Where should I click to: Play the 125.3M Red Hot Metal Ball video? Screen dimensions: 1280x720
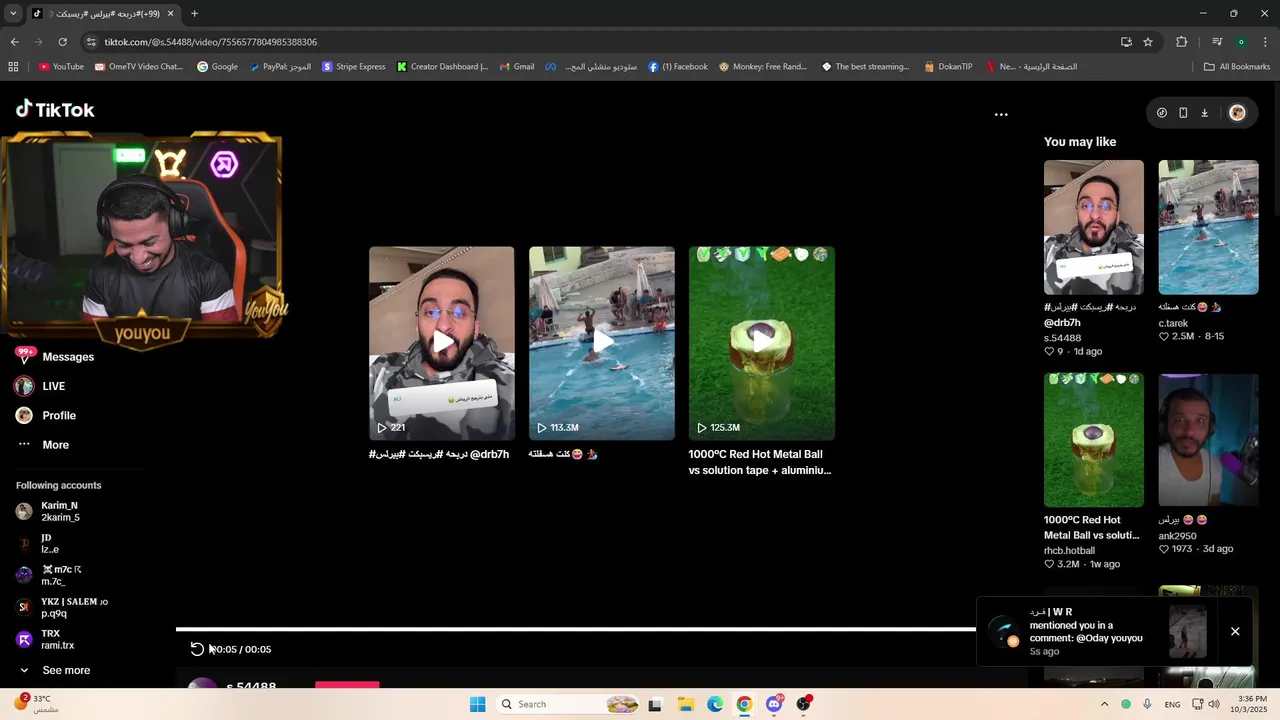(762, 343)
